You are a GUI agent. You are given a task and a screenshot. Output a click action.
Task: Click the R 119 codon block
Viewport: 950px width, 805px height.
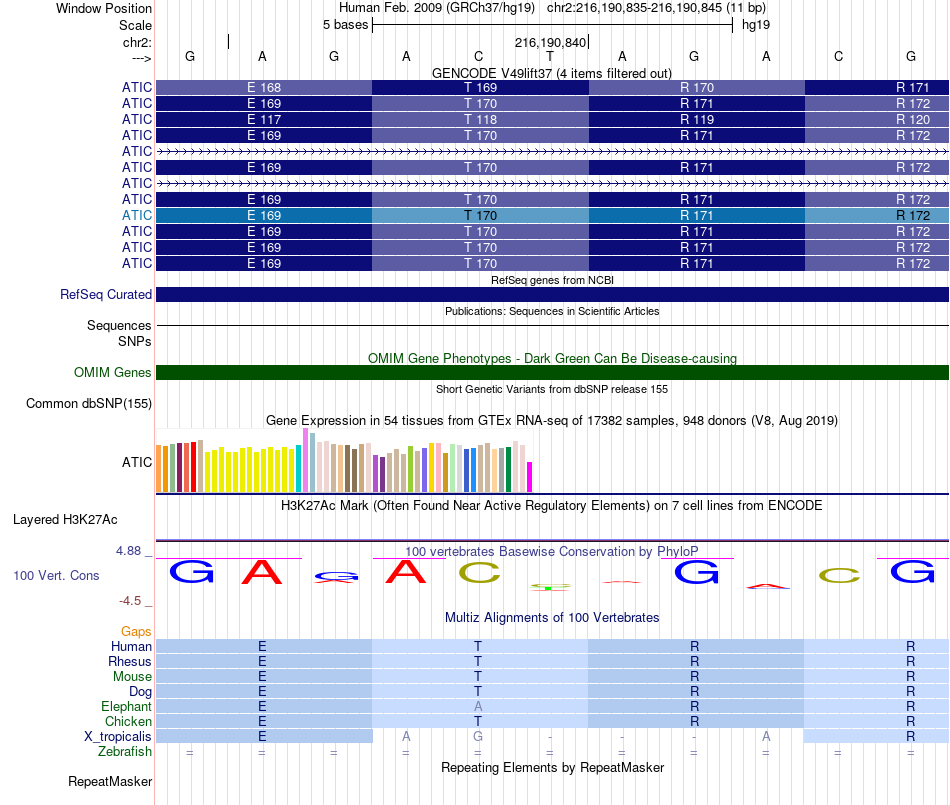point(697,119)
